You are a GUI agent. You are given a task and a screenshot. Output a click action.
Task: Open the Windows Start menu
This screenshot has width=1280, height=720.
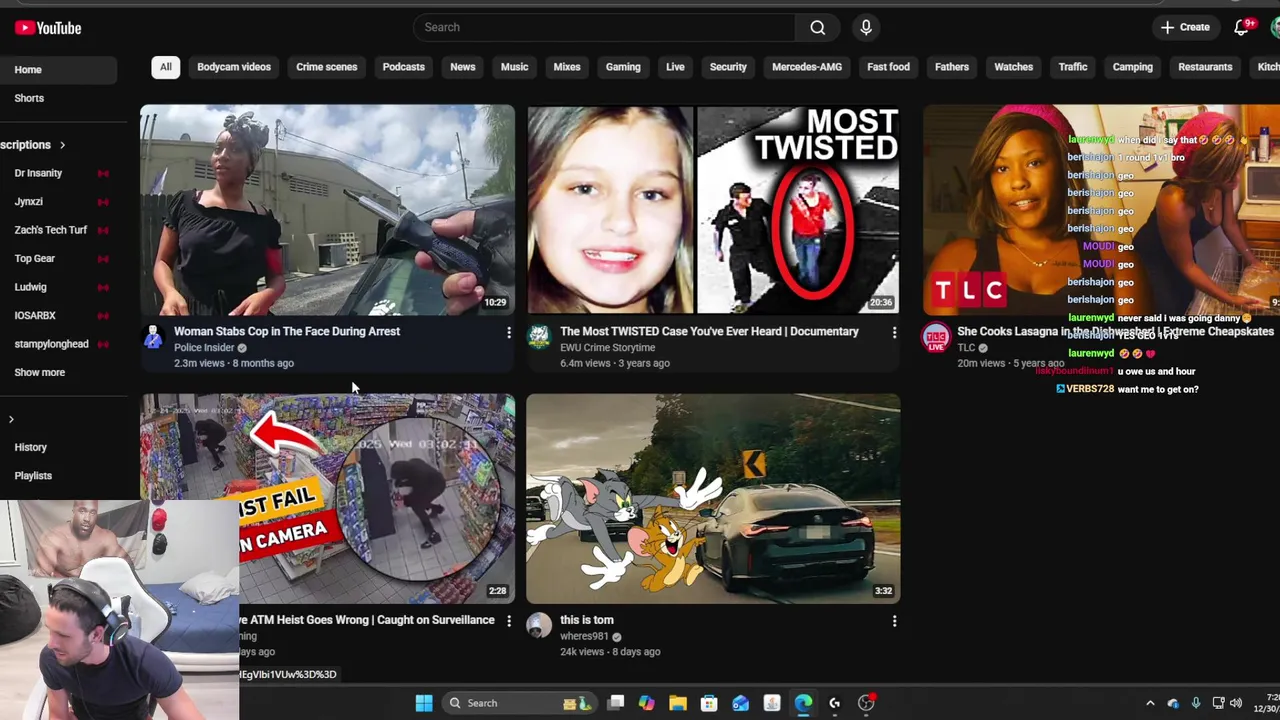pos(424,703)
